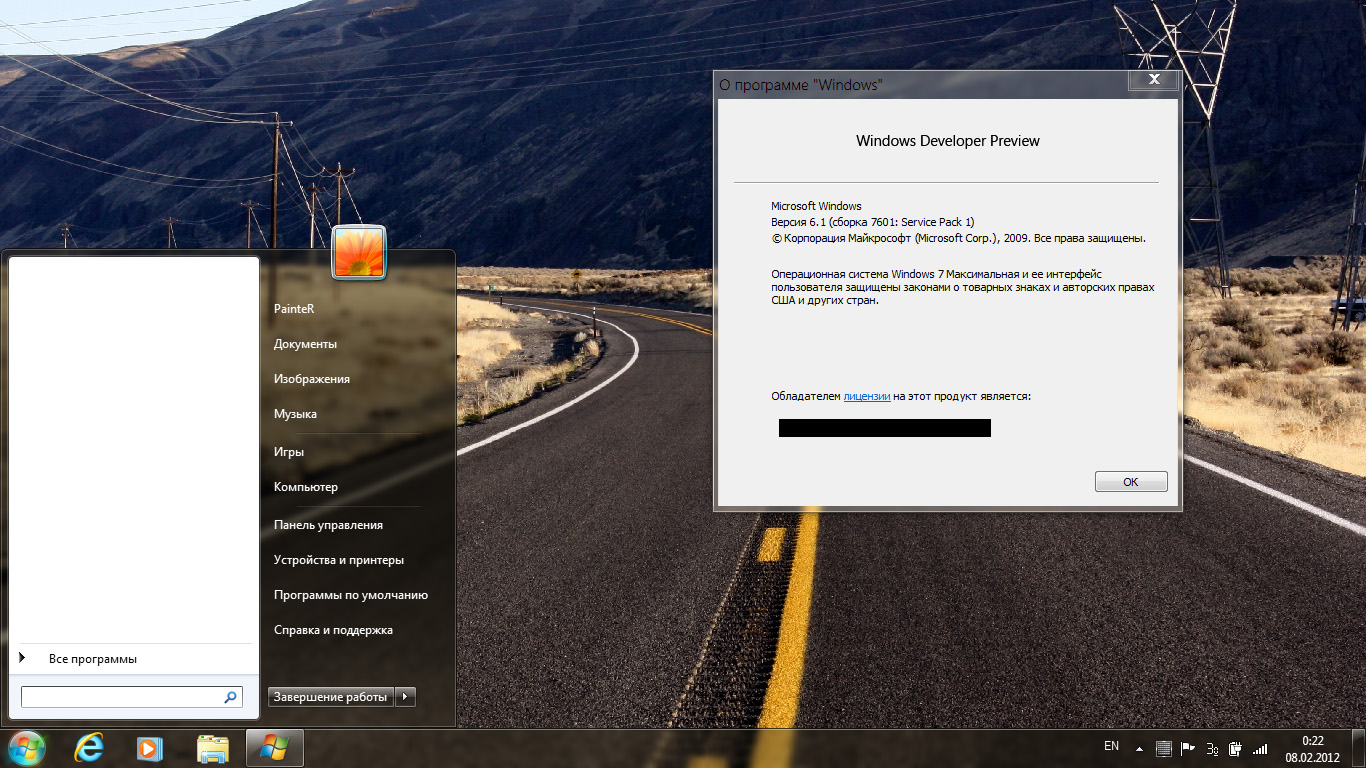Show hidden tray icons arrow
This screenshot has width=1366, height=768.
click(1139, 748)
